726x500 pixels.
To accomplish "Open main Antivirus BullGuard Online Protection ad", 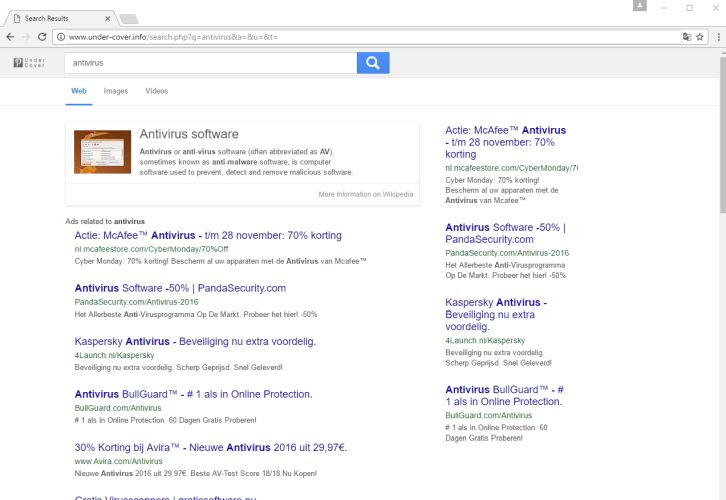I will click(194, 394).
